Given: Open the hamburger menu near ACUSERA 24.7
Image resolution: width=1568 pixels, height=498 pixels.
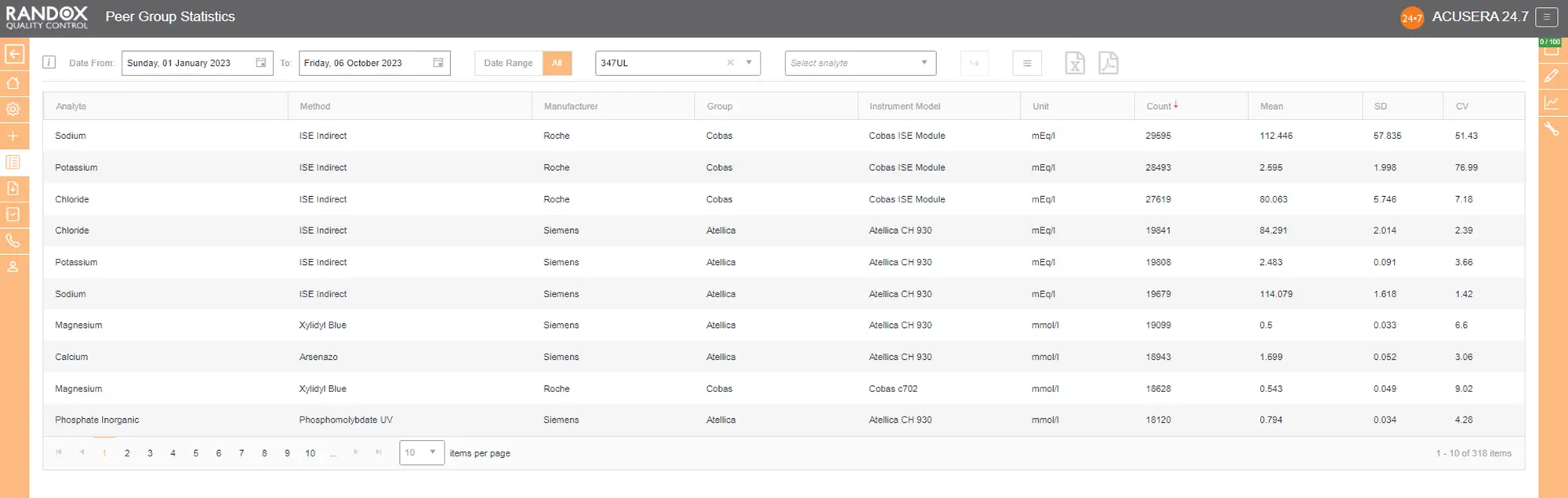Looking at the screenshot, I should pyautogui.click(x=1547, y=16).
